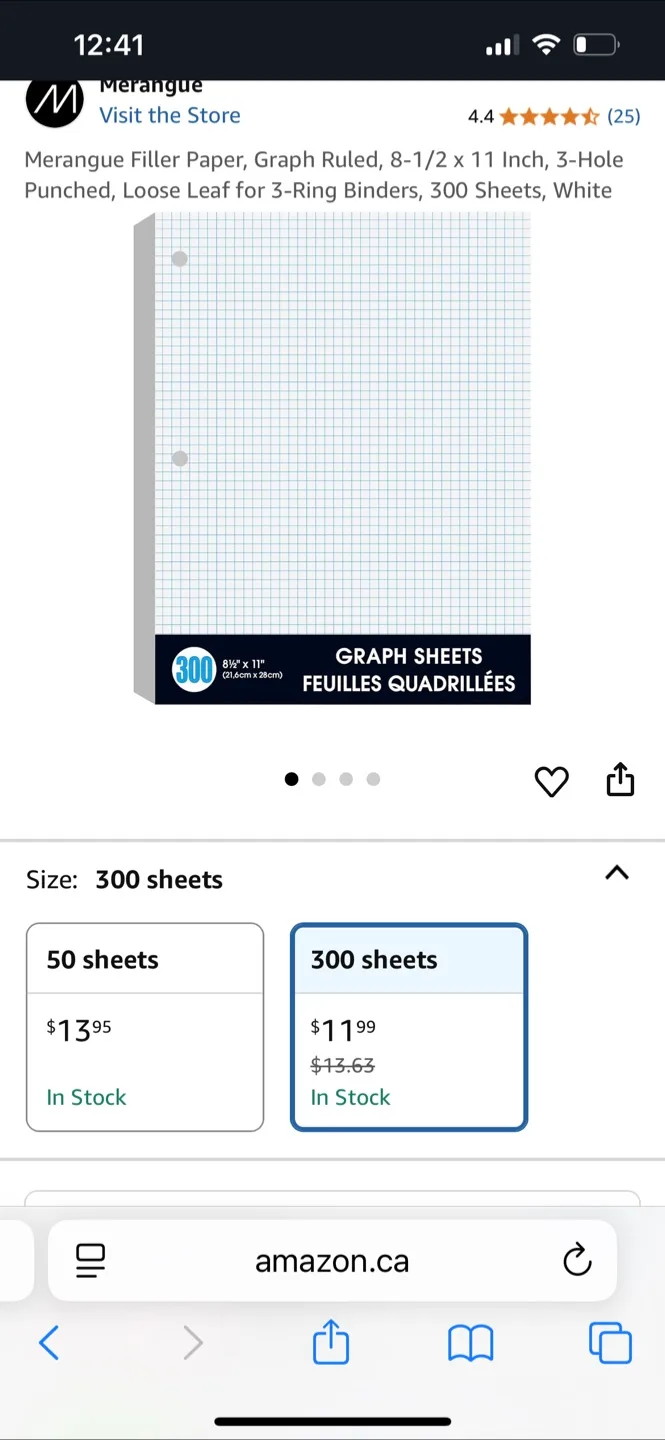Reload the Amazon page

click(577, 1261)
